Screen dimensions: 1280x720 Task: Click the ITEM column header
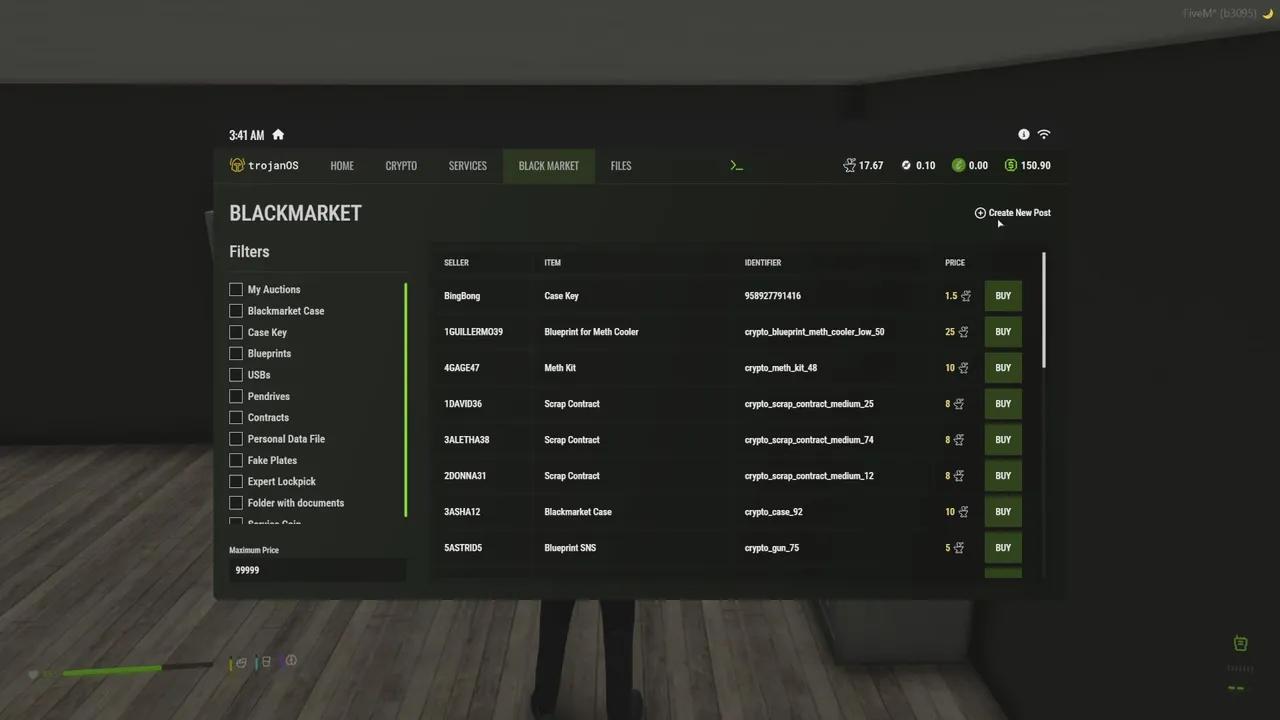click(x=552, y=263)
